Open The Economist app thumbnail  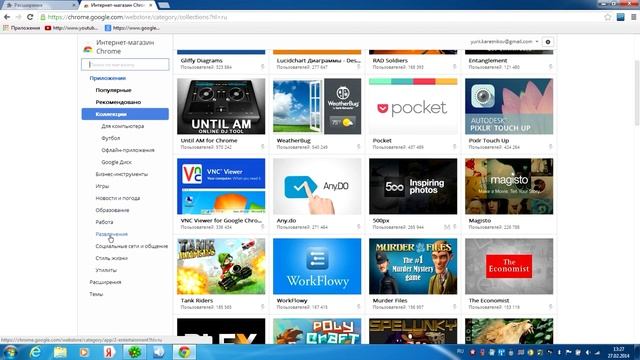click(509, 267)
